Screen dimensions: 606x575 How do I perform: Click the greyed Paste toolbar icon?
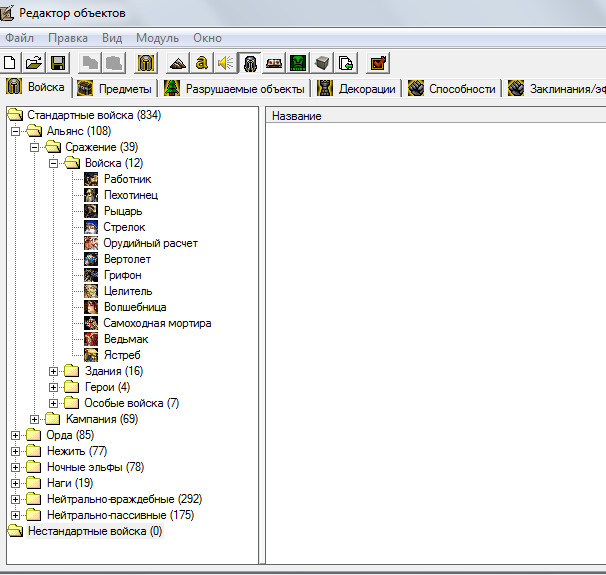tap(114, 63)
